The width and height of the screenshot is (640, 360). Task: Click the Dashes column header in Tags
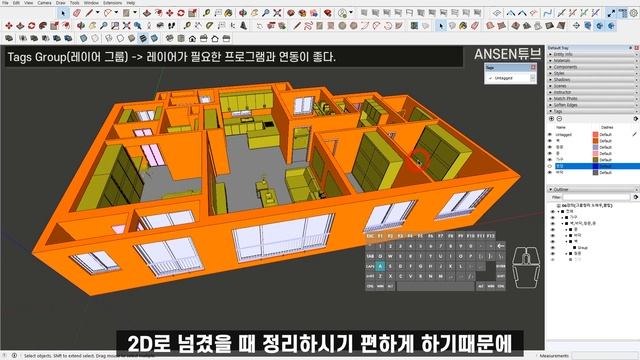tap(607, 127)
